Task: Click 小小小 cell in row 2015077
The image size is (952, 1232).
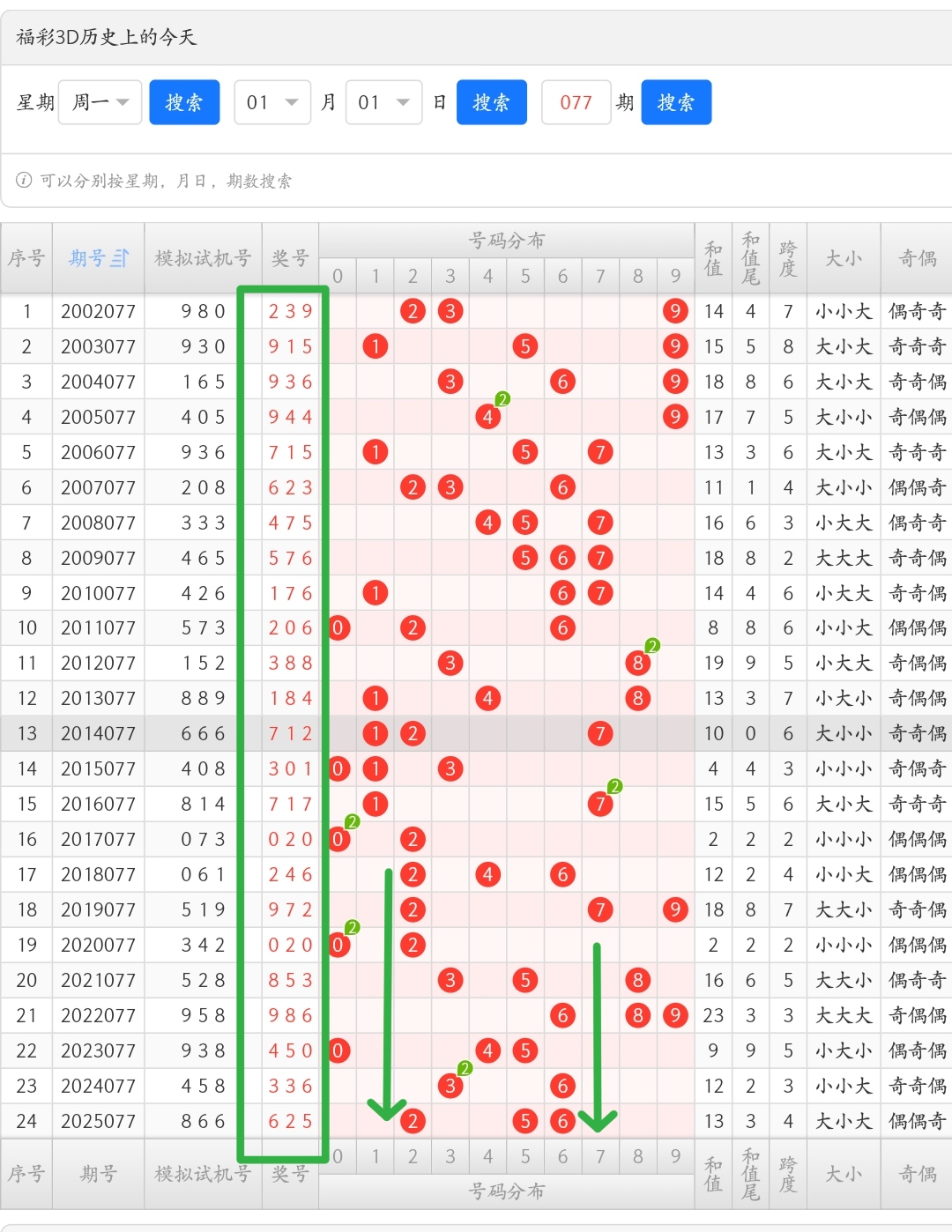Action: [x=843, y=768]
